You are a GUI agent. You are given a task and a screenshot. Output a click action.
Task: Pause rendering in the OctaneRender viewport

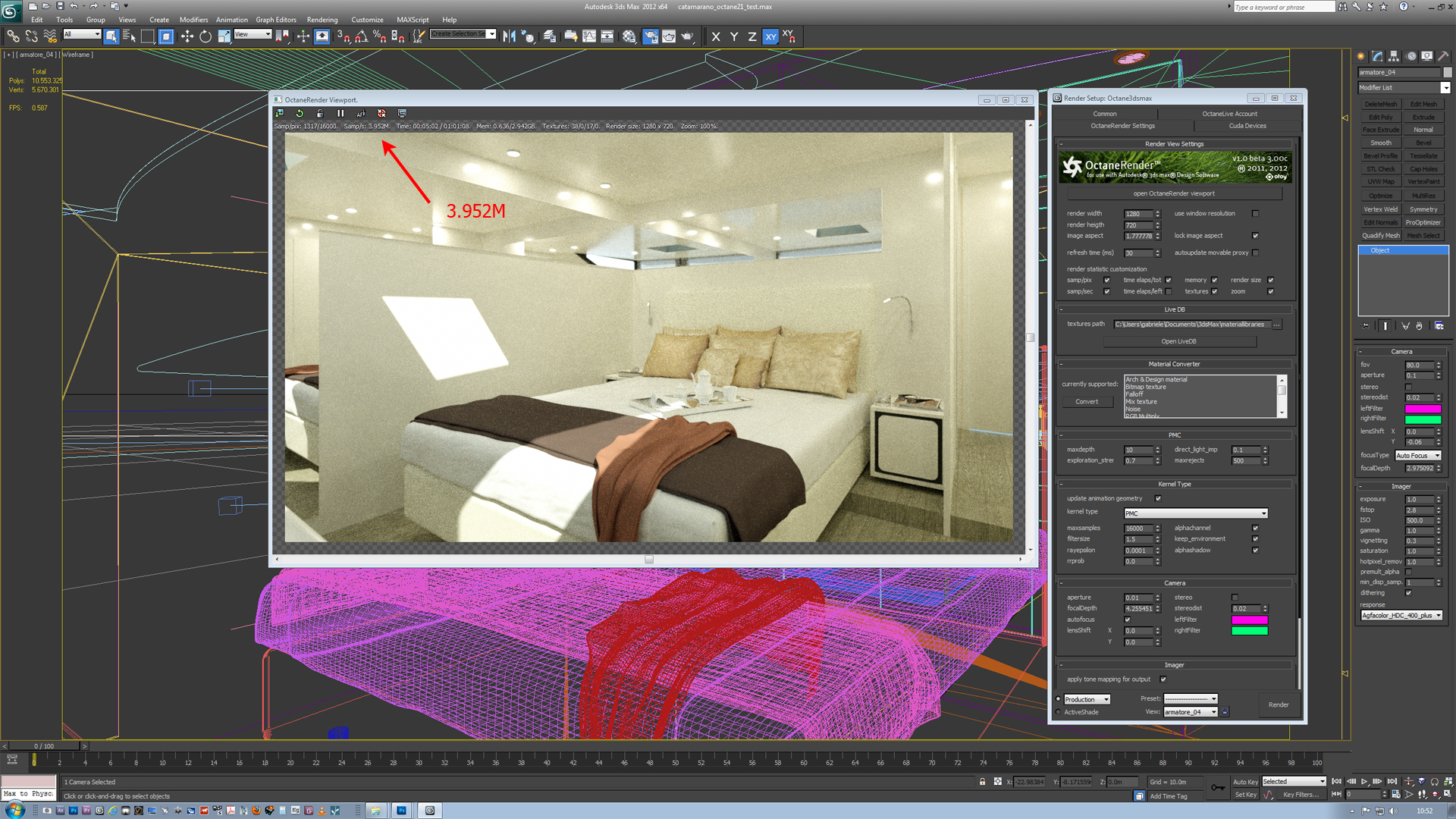[x=340, y=113]
